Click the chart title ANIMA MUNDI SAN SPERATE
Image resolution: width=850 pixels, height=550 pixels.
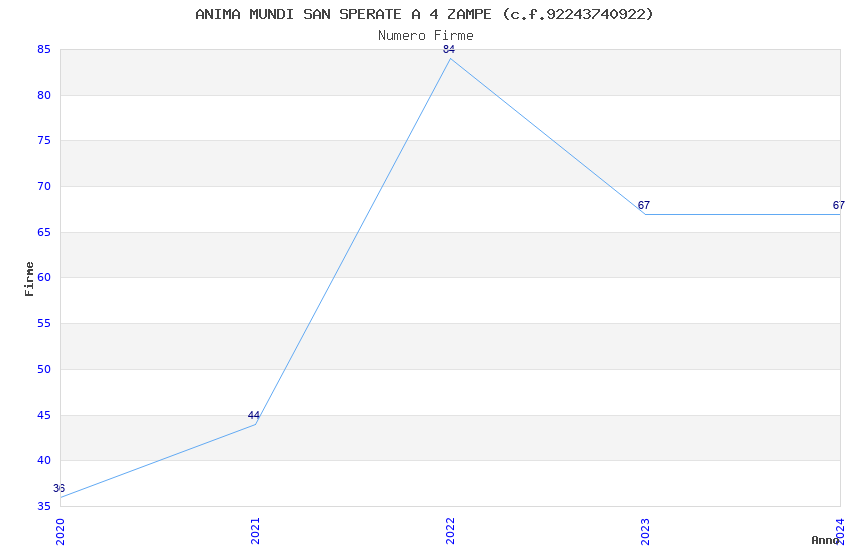click(x=424, y=14)
